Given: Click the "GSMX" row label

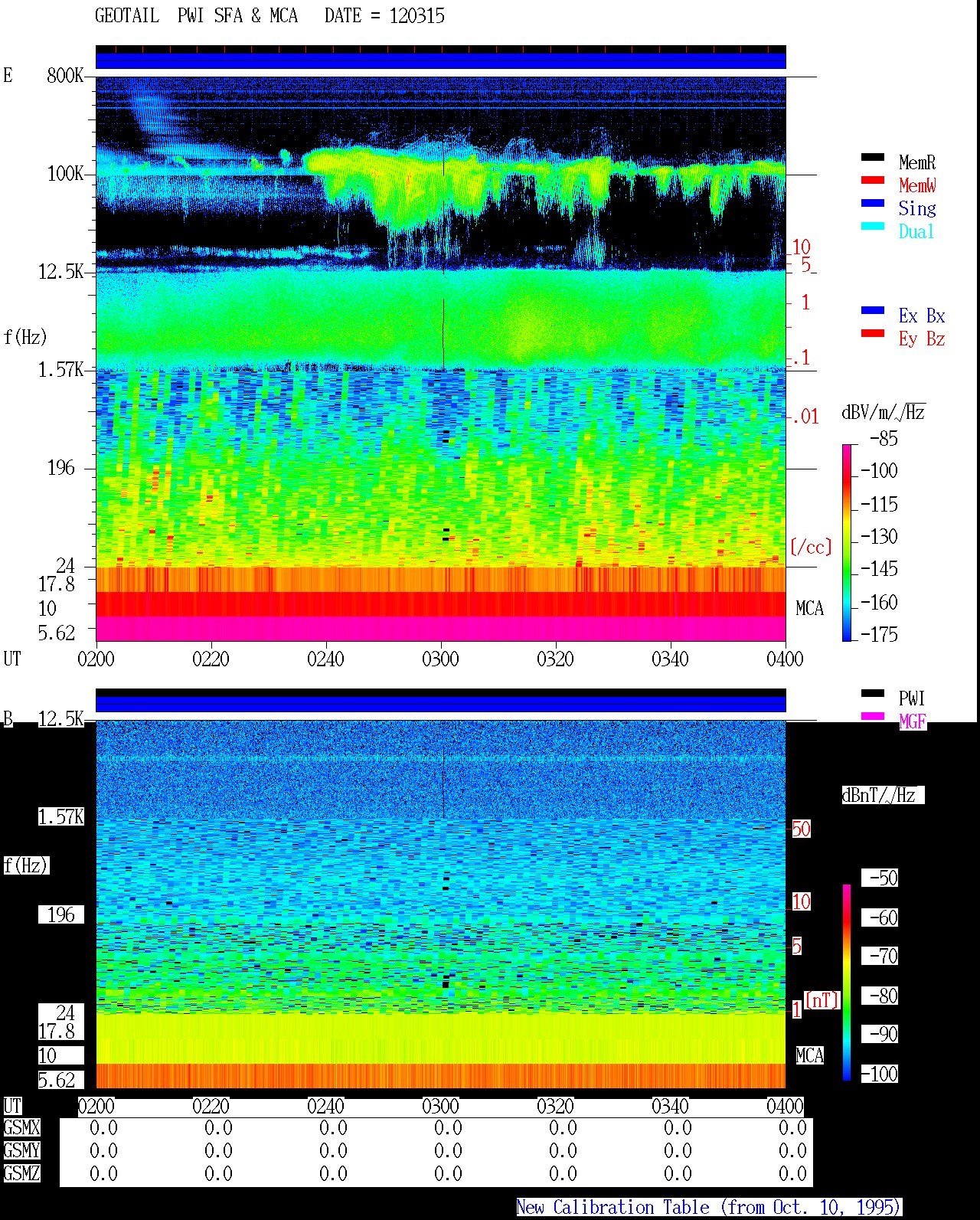Looking at the screenshot, I should click(x=21, y=1128).
